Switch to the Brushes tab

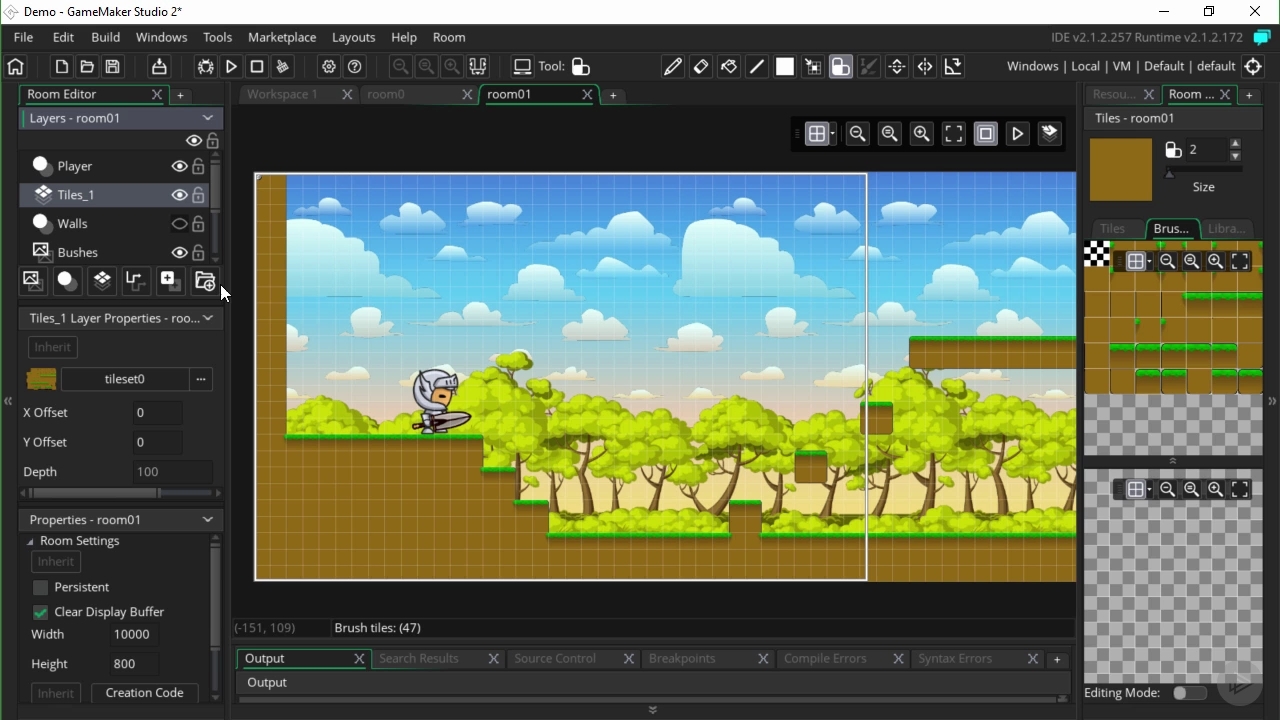pos(1170,229)
